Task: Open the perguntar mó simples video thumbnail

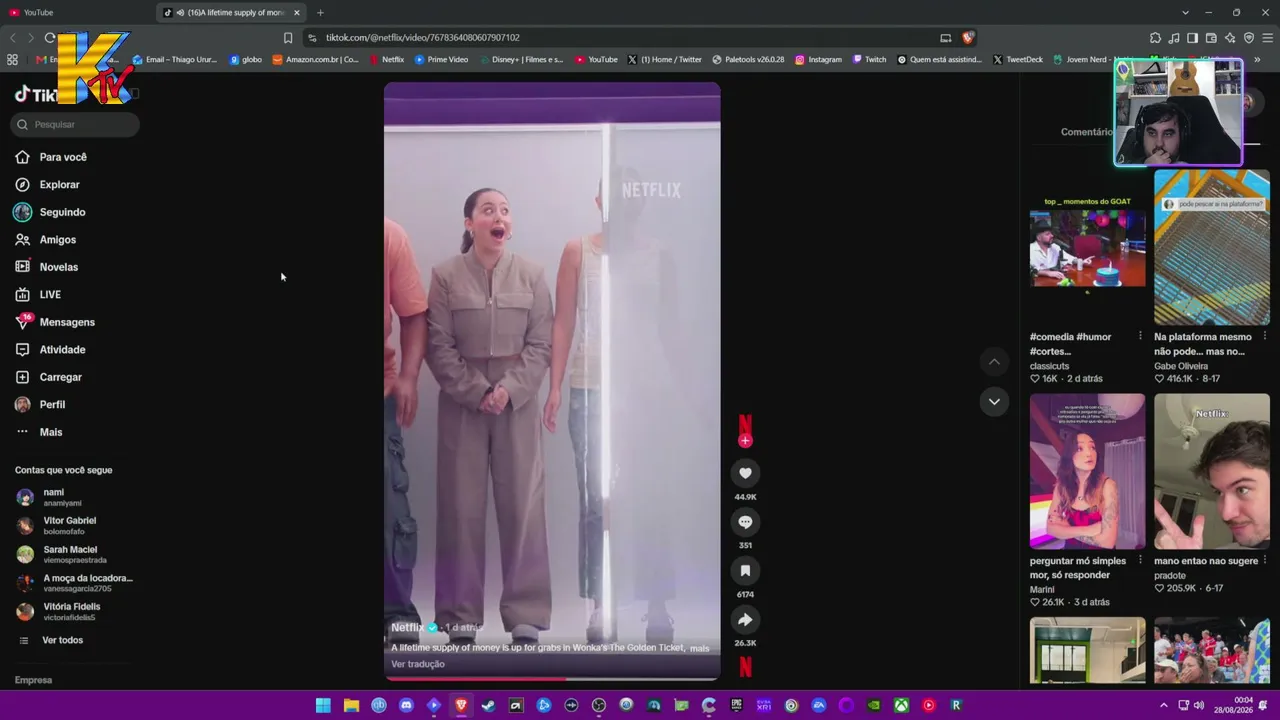Action: click(1088, 471)
